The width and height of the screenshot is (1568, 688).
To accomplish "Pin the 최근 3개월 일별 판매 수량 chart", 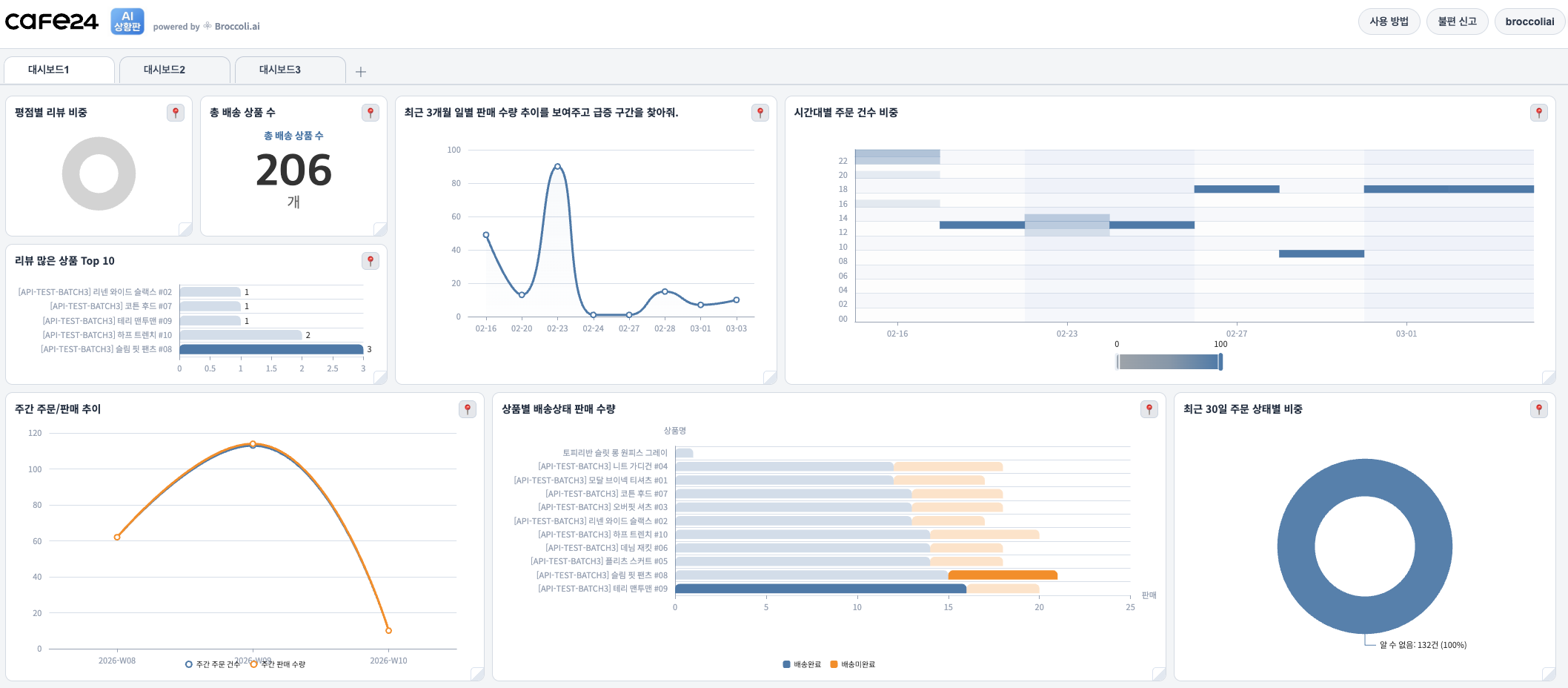I will click(760, 113).
